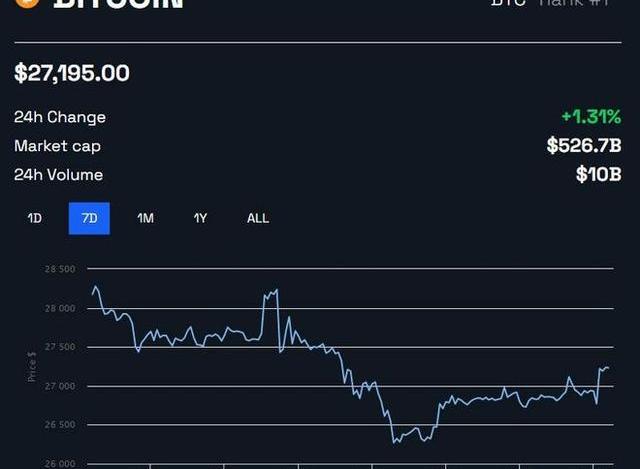Image resolution: width=640 pixels, height=469 pixels.
Task: Click the 24h Volume label
Action: [x=58, y=175]
